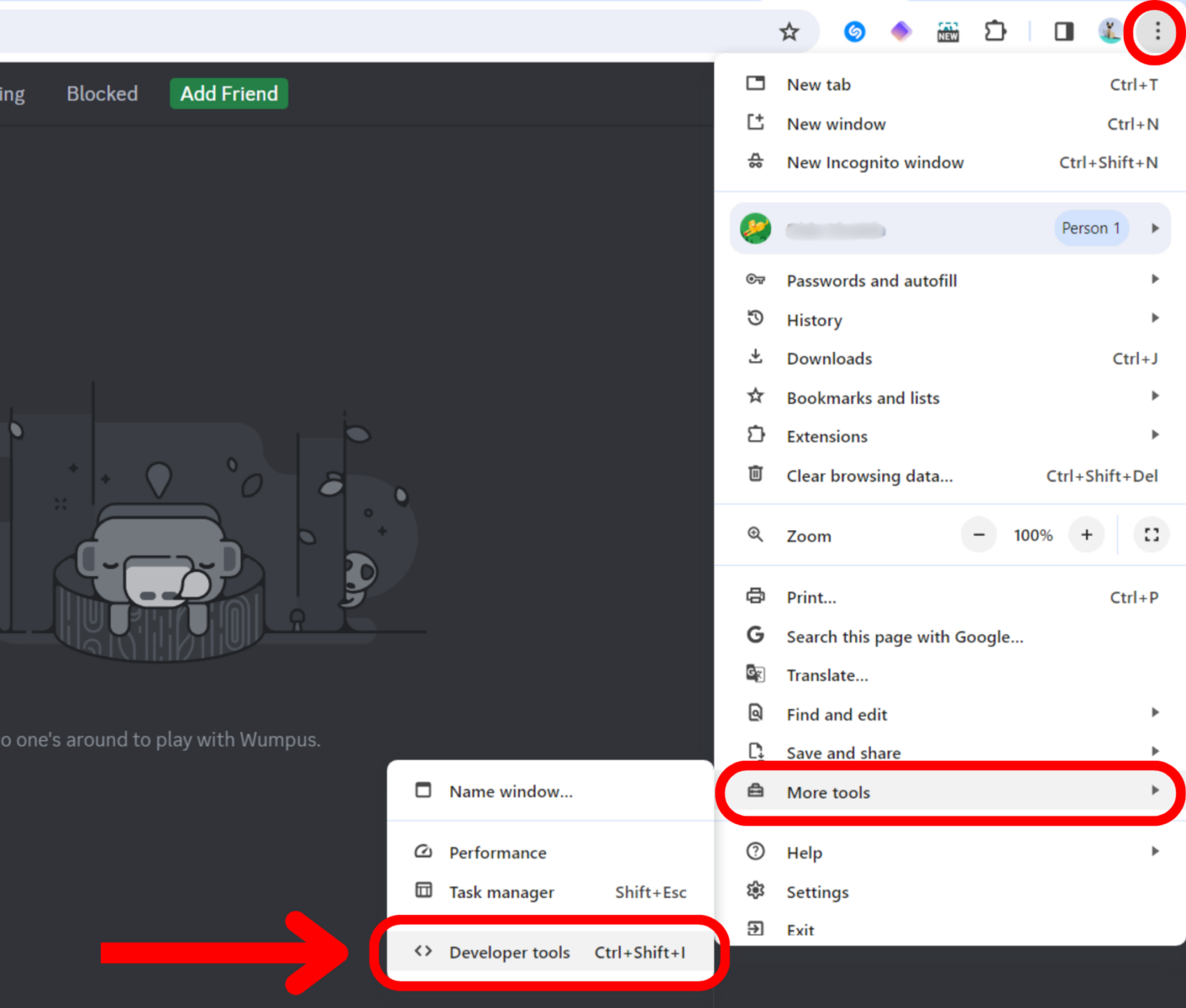The height and width of the screenshot is (1008, 1186).
Task: Open the three-dot Chrome menu
Action: [1156, 31]
